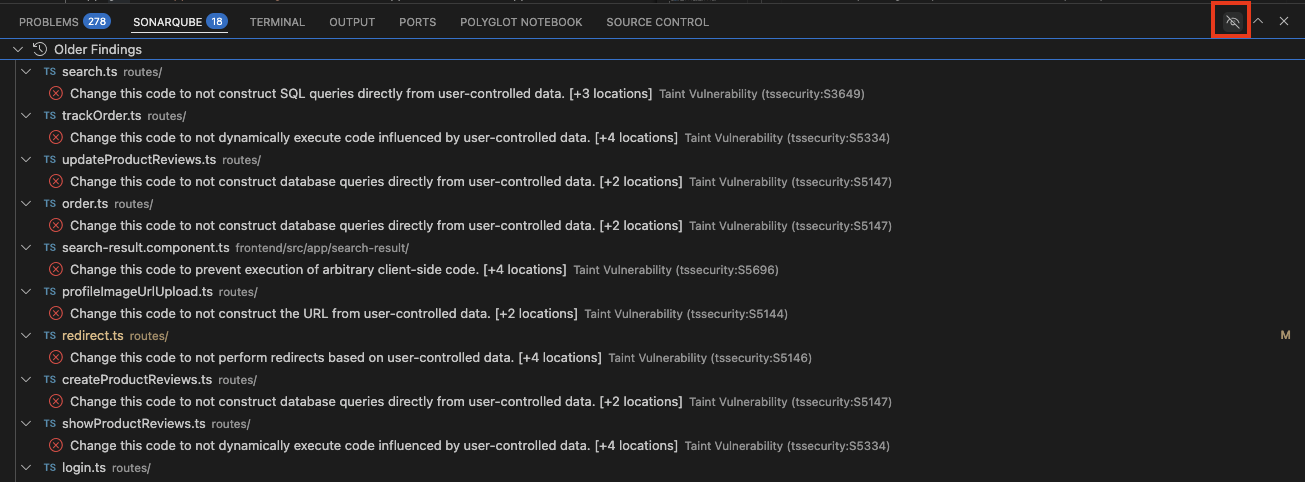Close the bottom panel with the X icon
Viewport: 1305px width, 482px height.
pyautogui.click(x=1284, y=21)
